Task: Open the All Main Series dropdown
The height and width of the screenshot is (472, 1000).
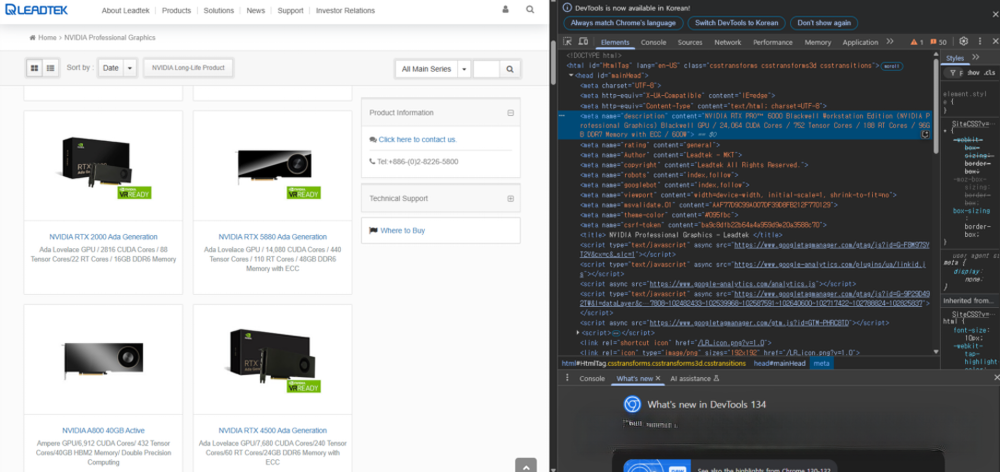Action: (432, 69)
